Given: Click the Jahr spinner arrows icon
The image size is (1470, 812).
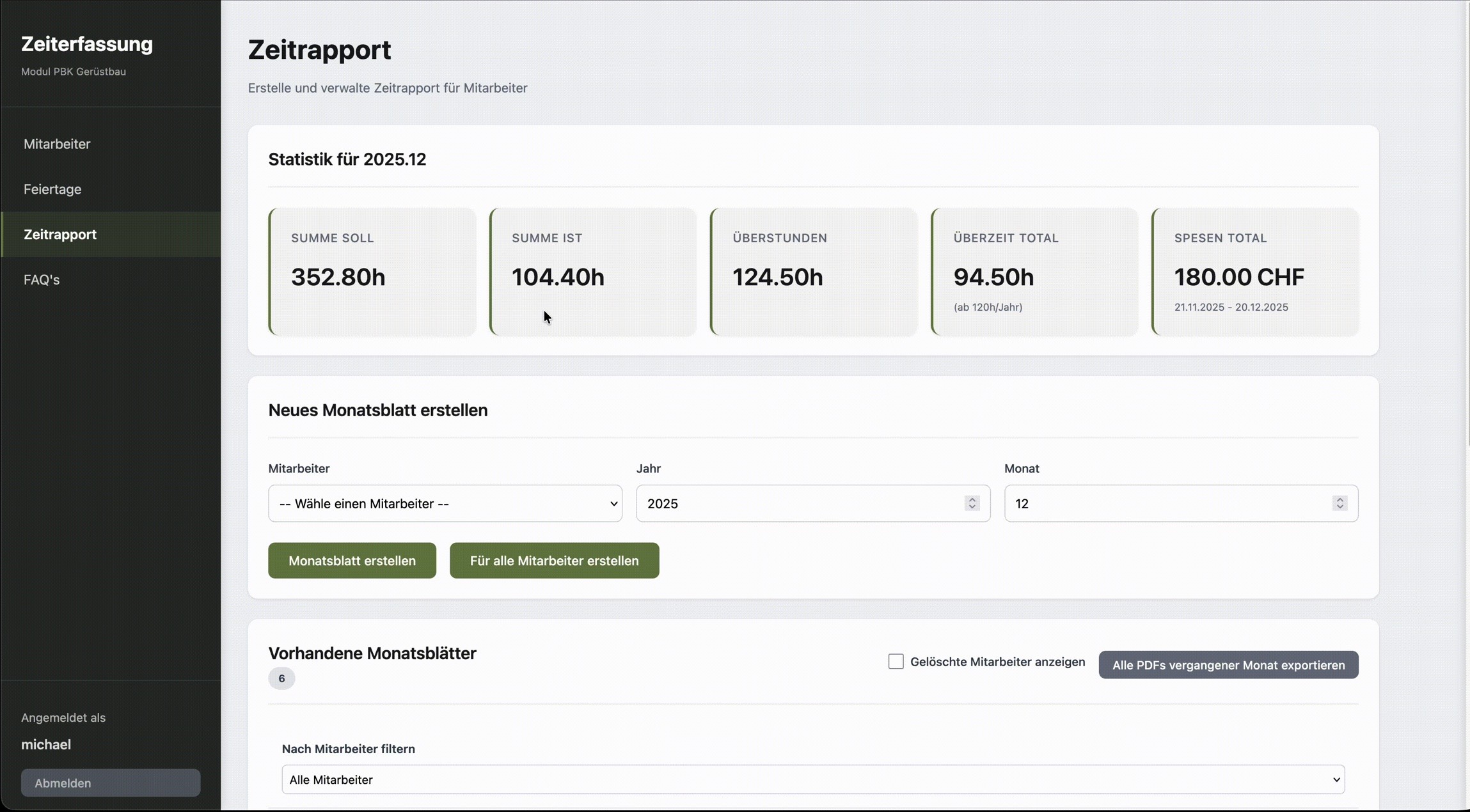Looking at the screenshot, I should (x=972, y=503).
